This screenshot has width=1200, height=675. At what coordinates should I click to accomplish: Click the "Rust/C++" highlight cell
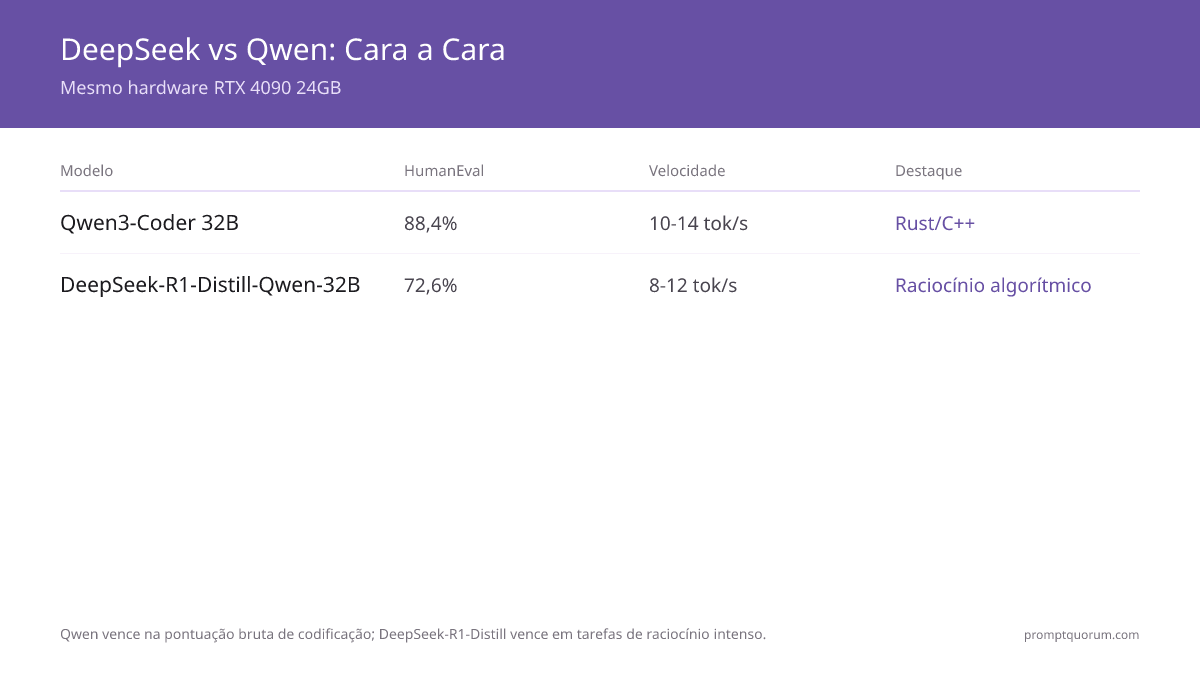[x=935, y=224]
